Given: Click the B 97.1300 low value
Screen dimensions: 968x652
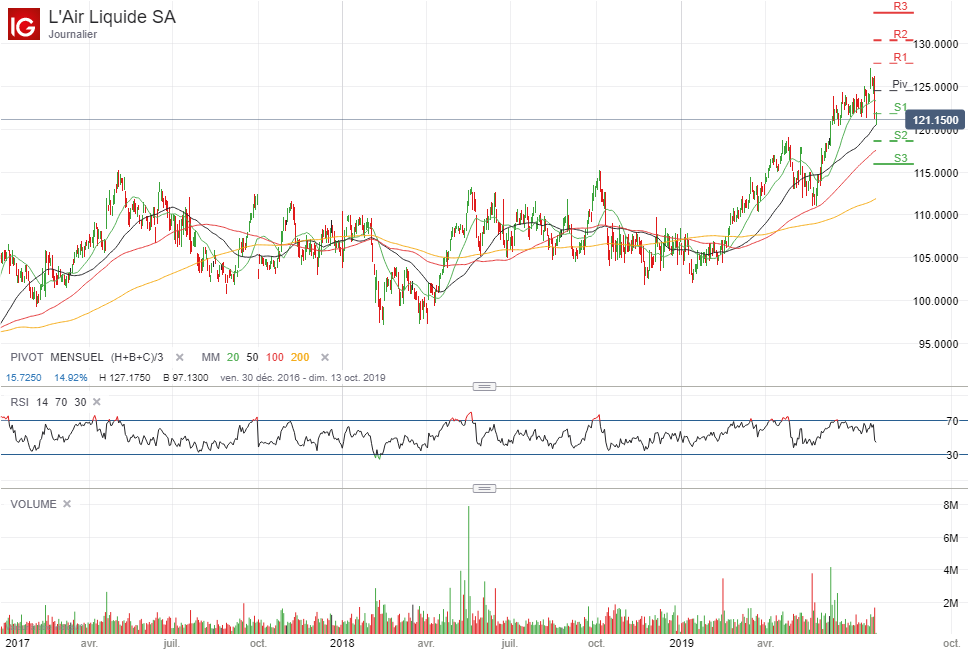Looking at the screenshot, I should [186, 377].
